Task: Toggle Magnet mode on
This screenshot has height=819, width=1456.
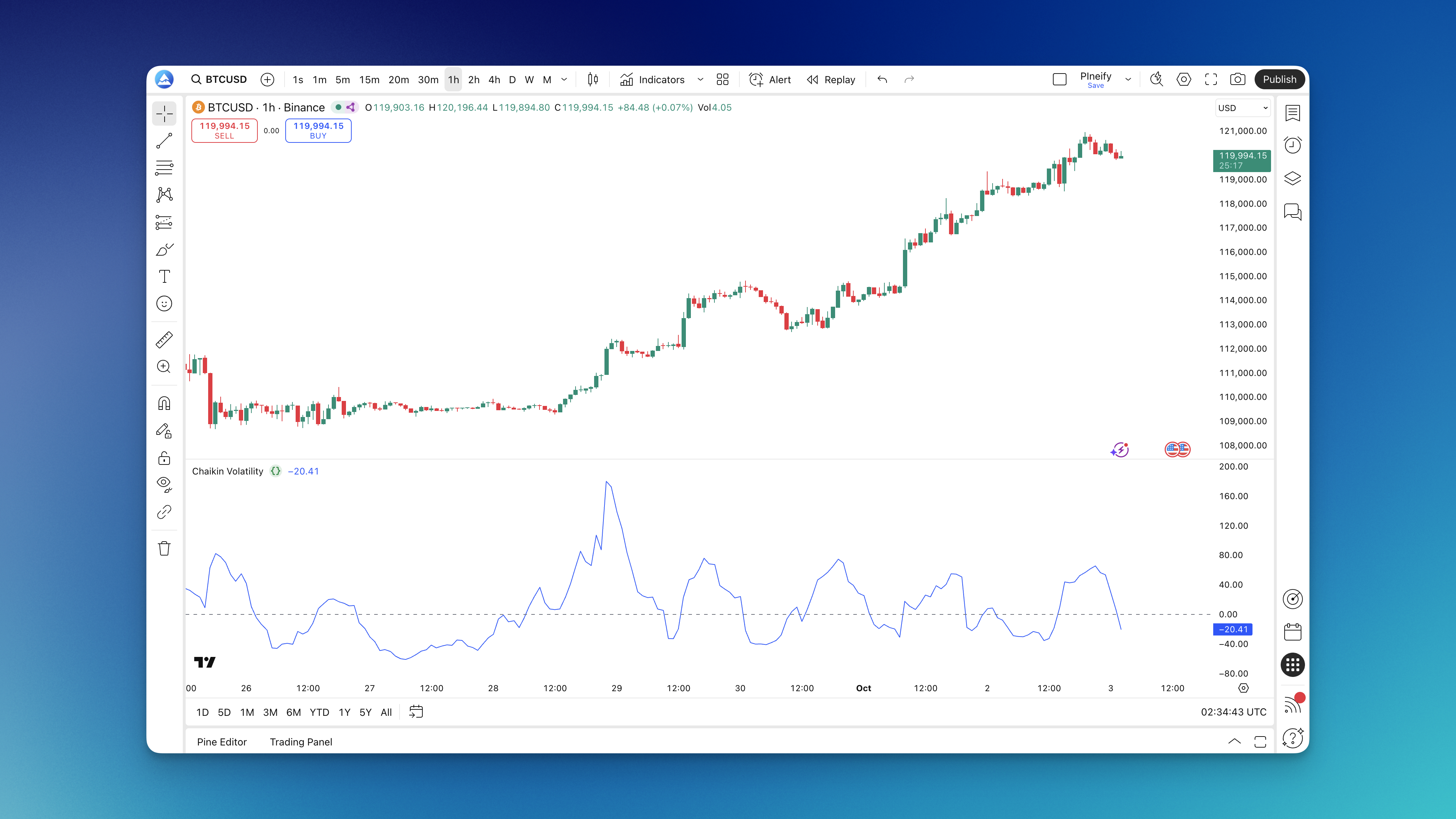Action: coord(164,403)
